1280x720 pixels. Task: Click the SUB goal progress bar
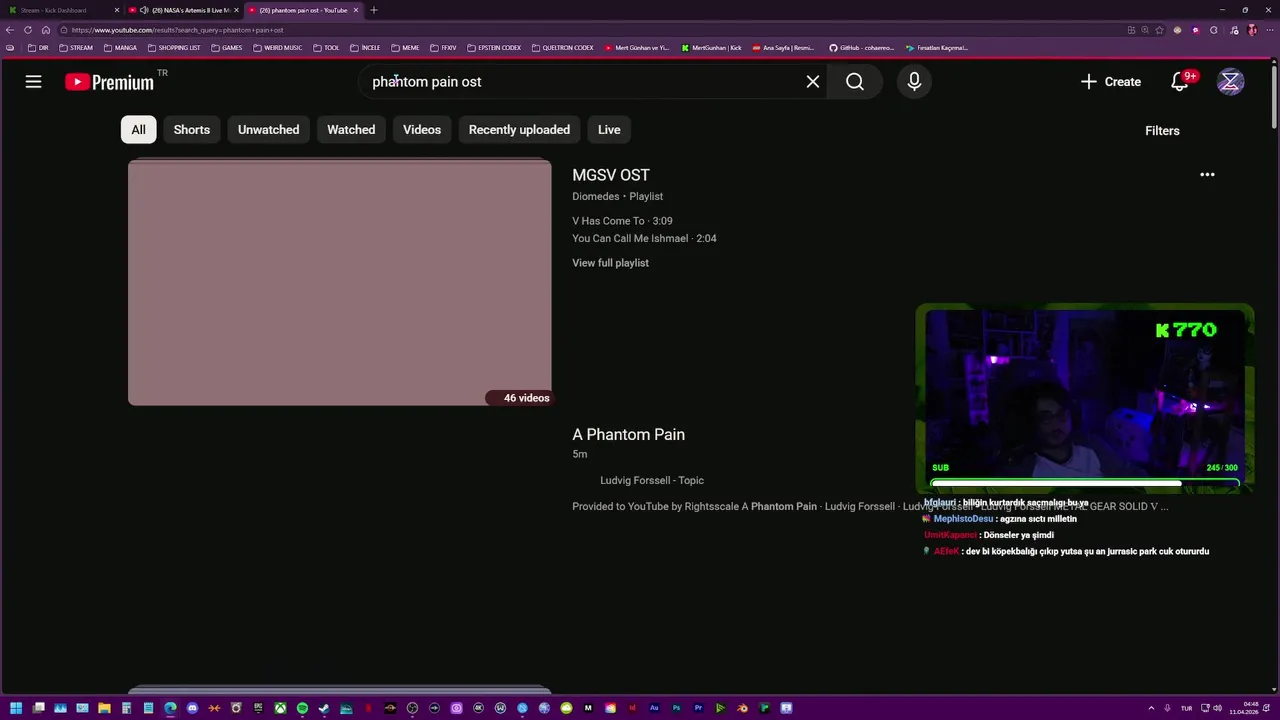pyautogui.click(x=1085, y=484)
